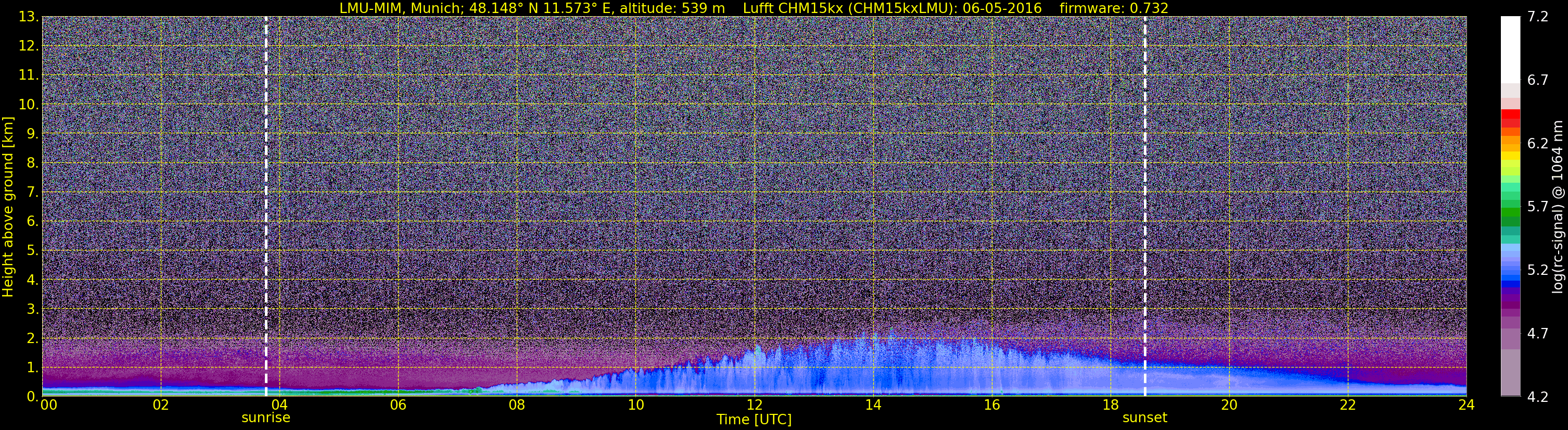Viewport: 1568px width, 430px height.
Task: Click the height axis tick '3.'
Action: pos(32,309)
